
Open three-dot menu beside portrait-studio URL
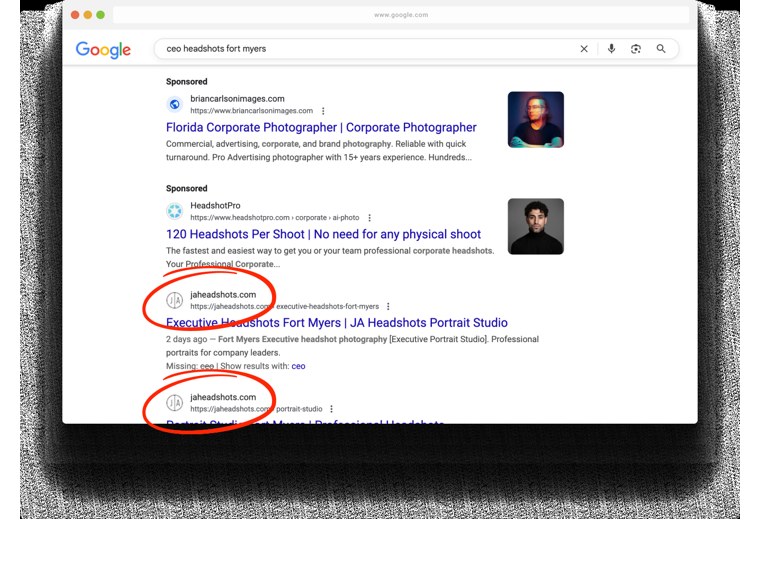click(331, 409)
